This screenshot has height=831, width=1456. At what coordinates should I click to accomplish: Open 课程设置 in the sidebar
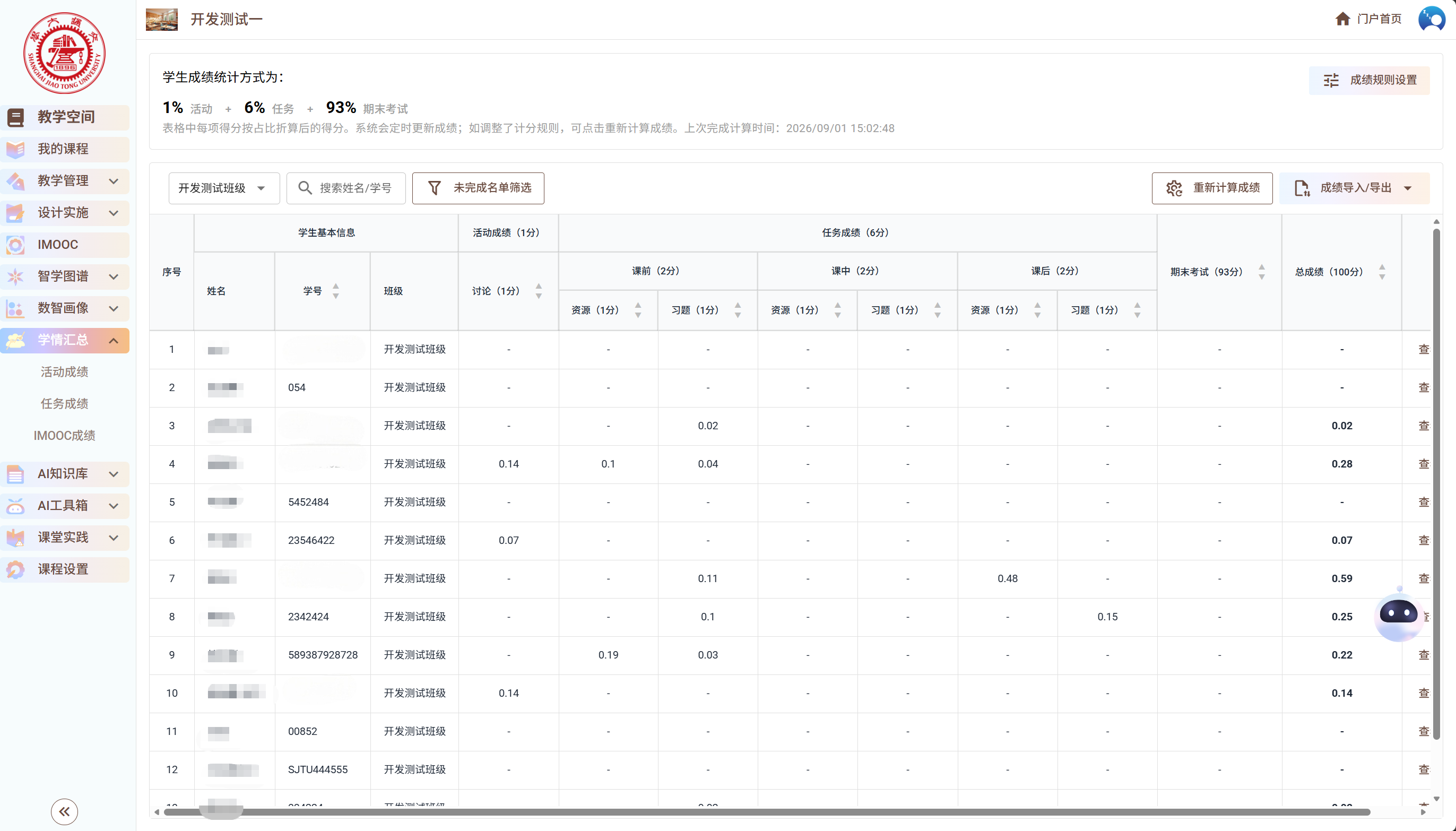[65, 569]
